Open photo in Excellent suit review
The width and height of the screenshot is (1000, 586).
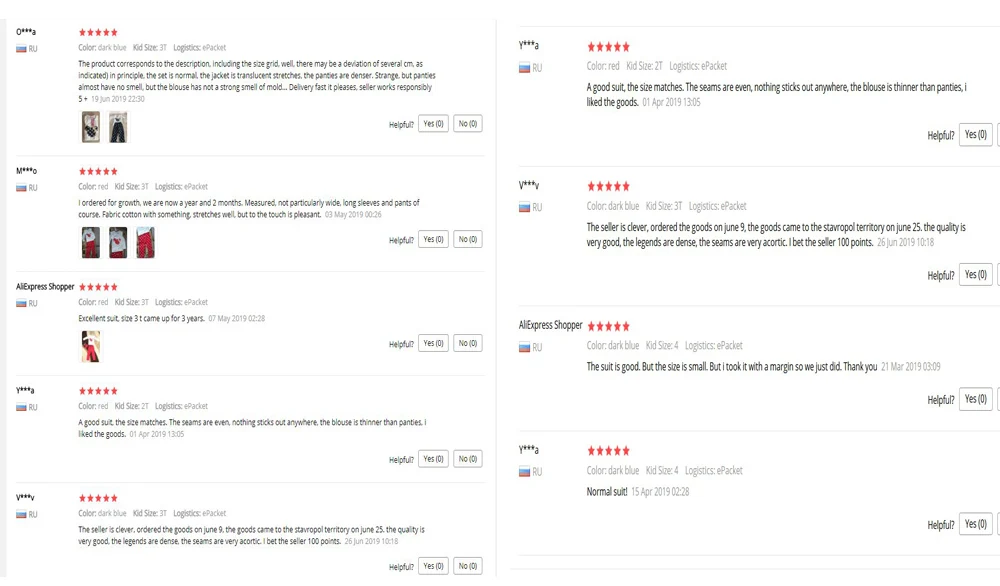click(x=91, y=346)
